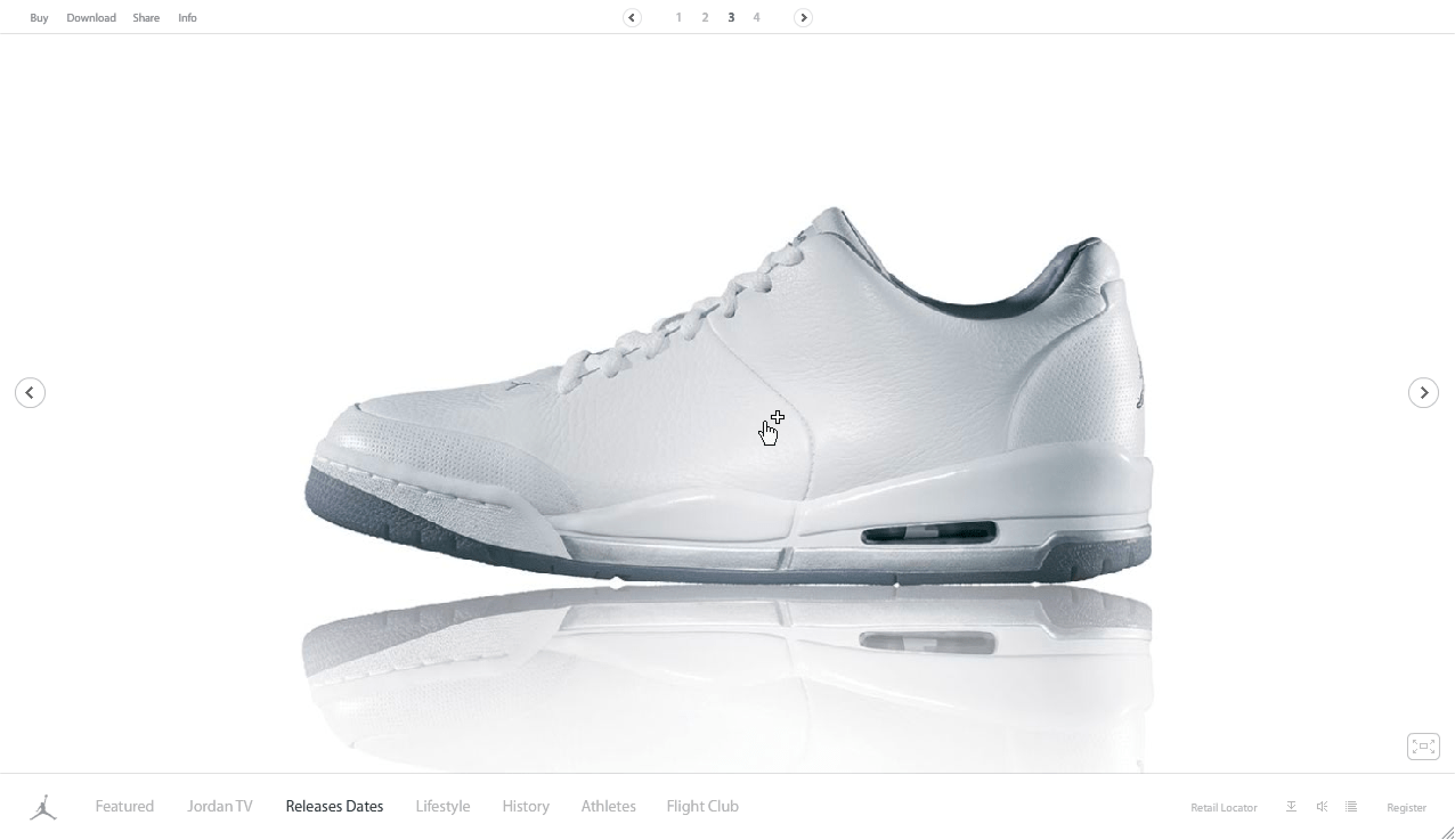
Task: Open the Buy menu item
Action: coord(39,18)
